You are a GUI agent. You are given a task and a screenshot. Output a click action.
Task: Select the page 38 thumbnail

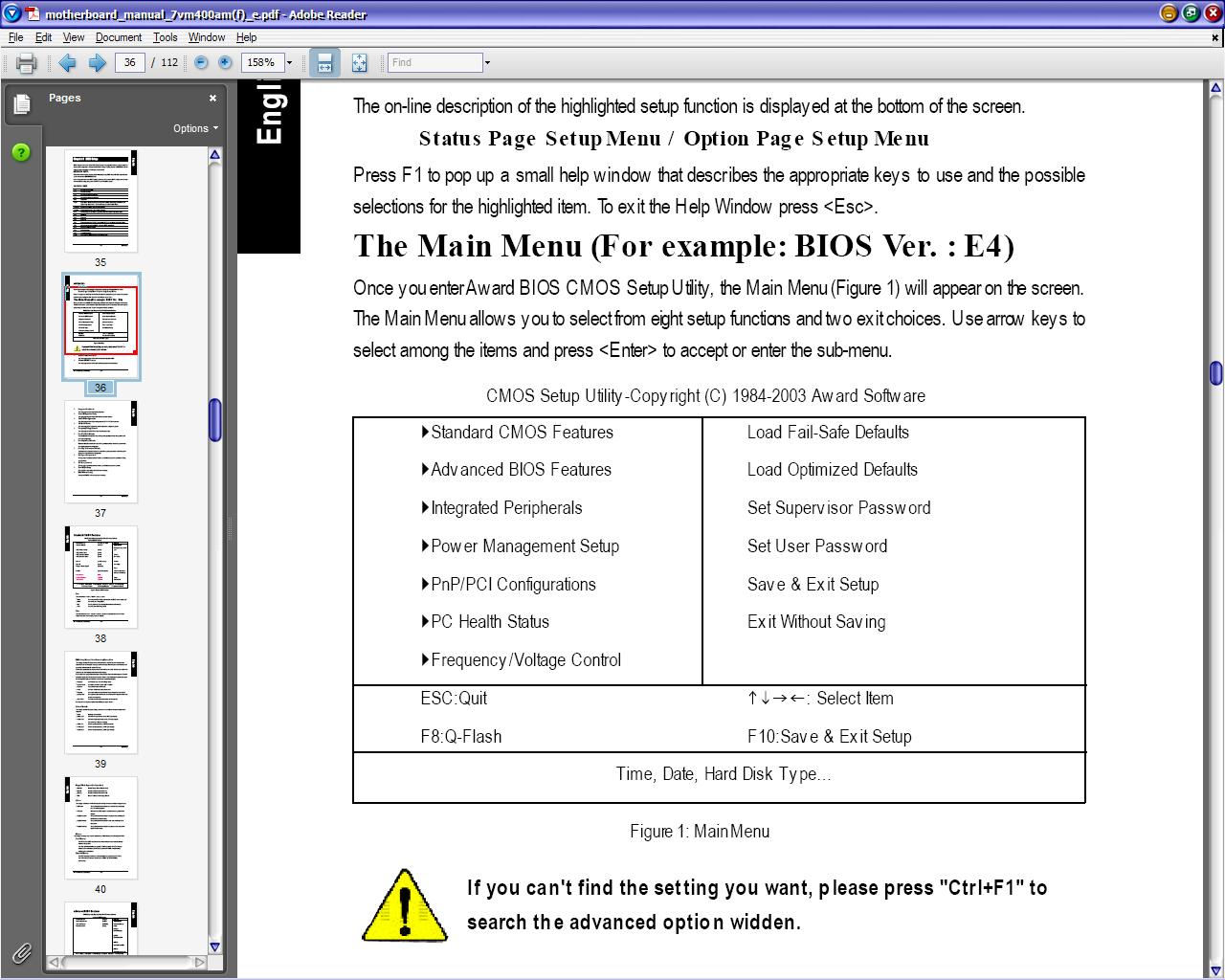coord(100,576)
